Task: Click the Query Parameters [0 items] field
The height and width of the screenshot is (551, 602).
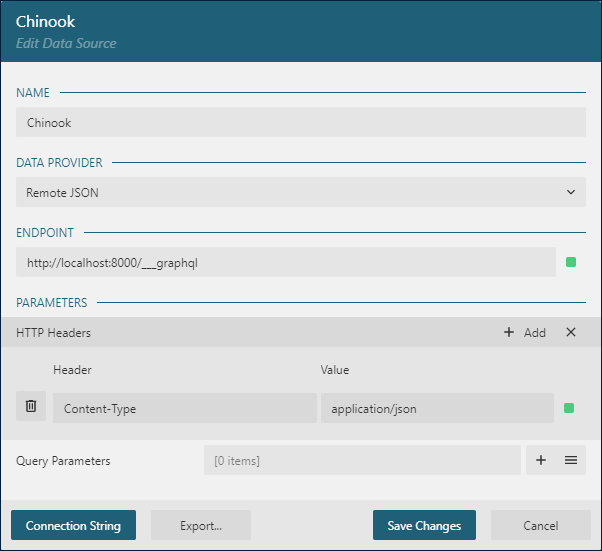Action: pyautogui.click(x=361, y=460)
